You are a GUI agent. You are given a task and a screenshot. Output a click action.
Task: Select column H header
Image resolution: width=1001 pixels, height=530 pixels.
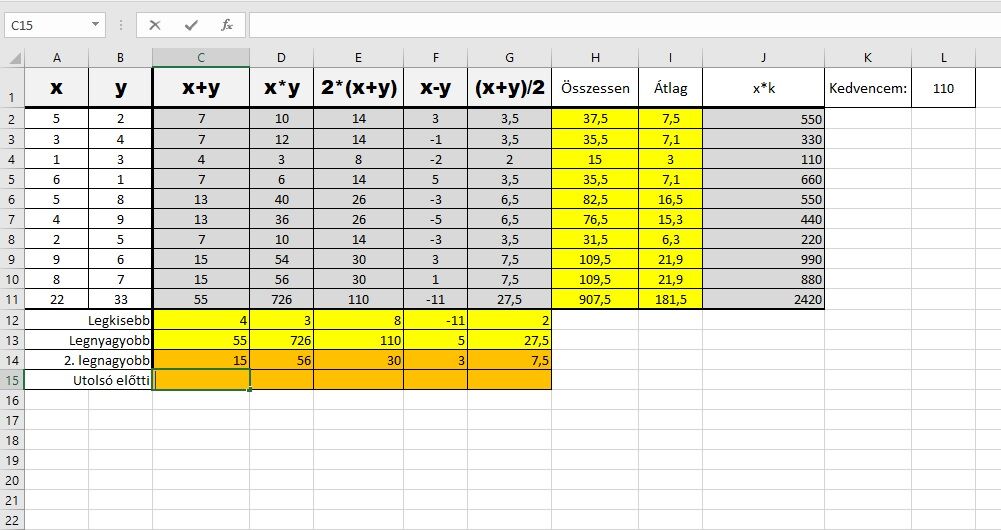point(595,58)
